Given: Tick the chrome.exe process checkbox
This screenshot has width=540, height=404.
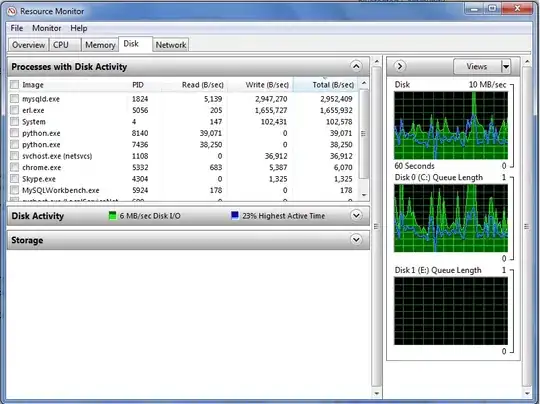Looking at the screenshot, I should pos(14,167).
